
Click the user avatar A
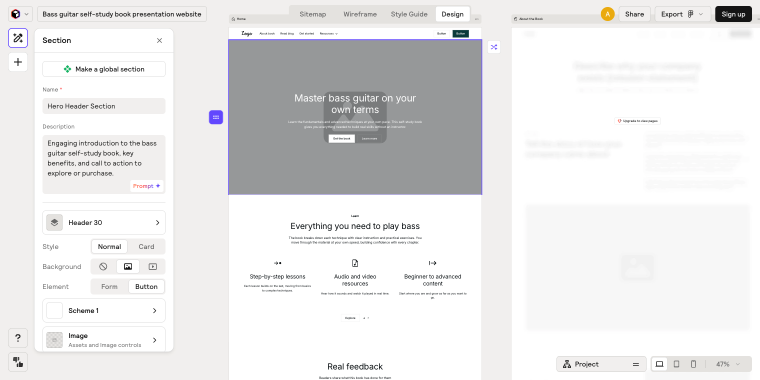point(607,14)
